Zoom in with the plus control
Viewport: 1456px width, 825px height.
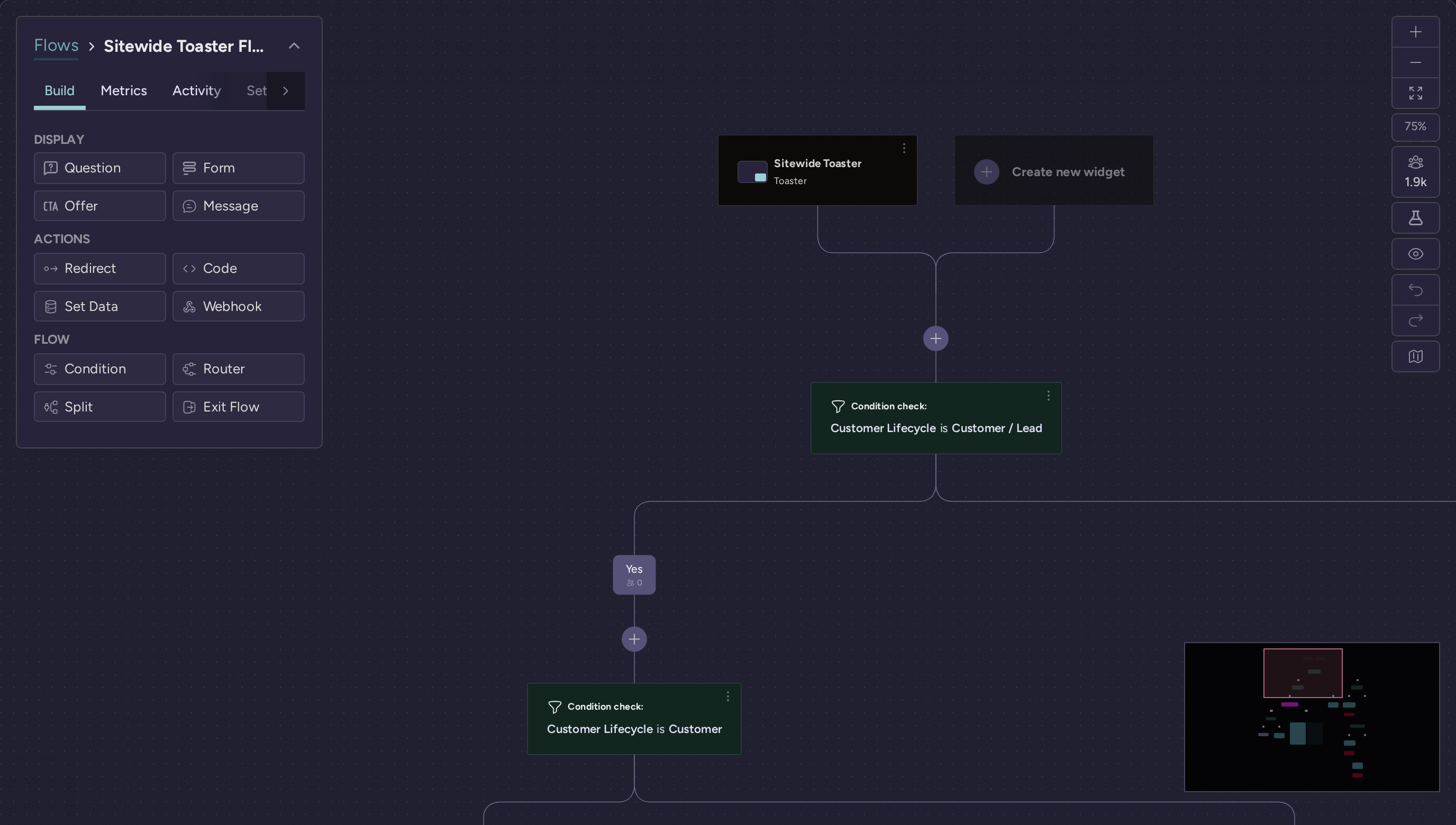pyautogui.click(x=1415, y=32)
